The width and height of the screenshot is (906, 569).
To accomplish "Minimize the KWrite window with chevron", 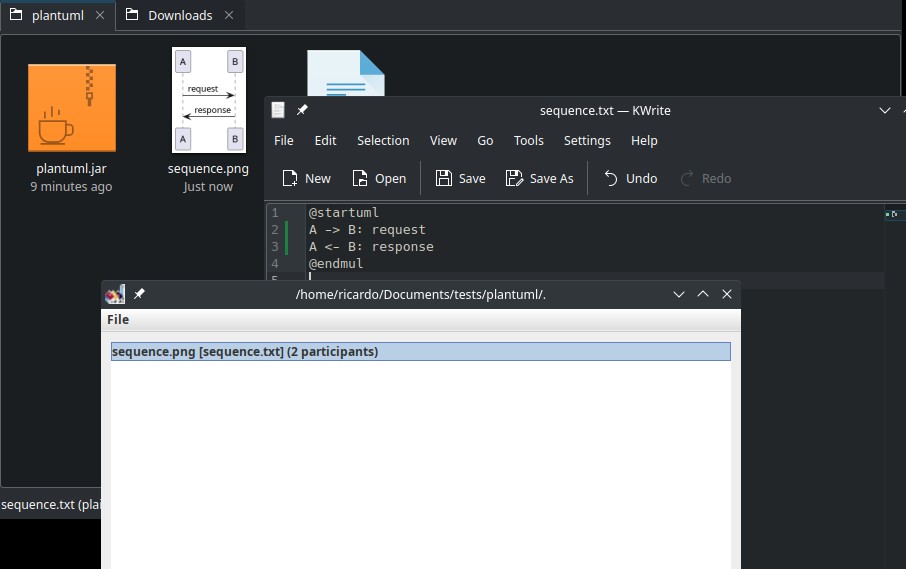I will coord(885,110).
